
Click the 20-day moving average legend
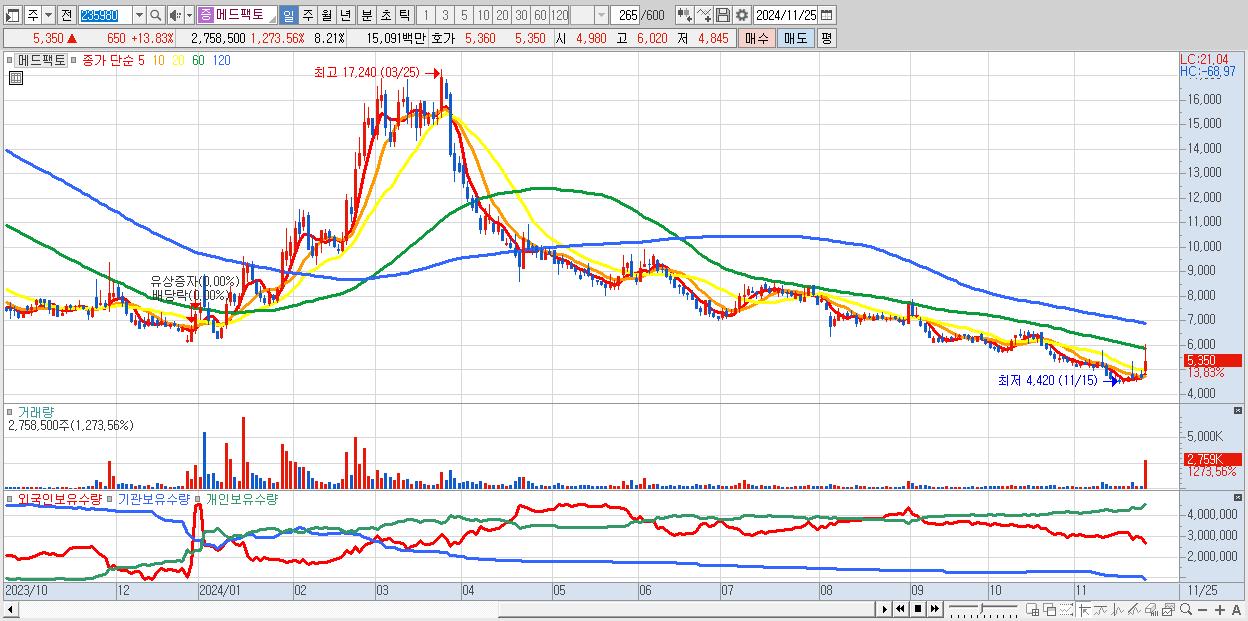pyautogui.click(x=178, y=61)
